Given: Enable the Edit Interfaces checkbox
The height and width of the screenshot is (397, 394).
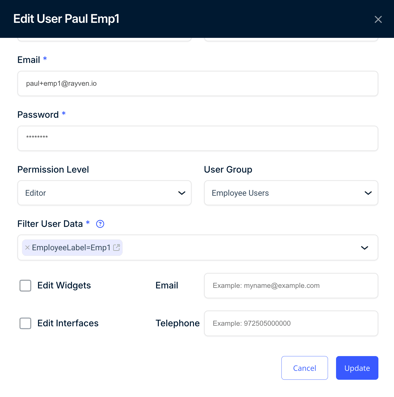Looking at the screenshot, I should [x=25, y=323].
